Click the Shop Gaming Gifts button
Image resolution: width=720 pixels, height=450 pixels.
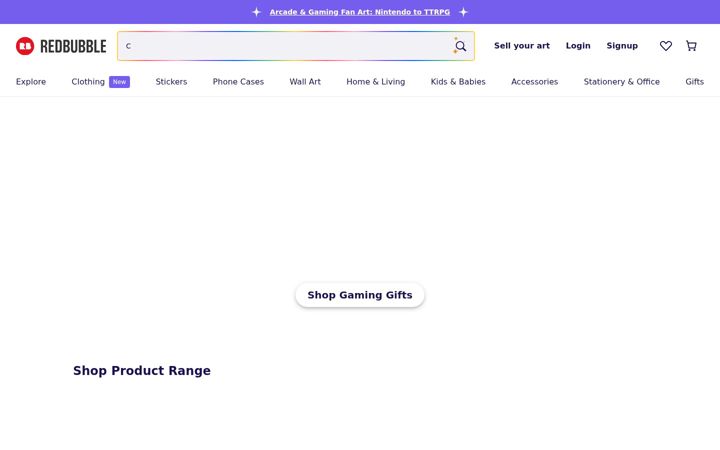point(360,295)
